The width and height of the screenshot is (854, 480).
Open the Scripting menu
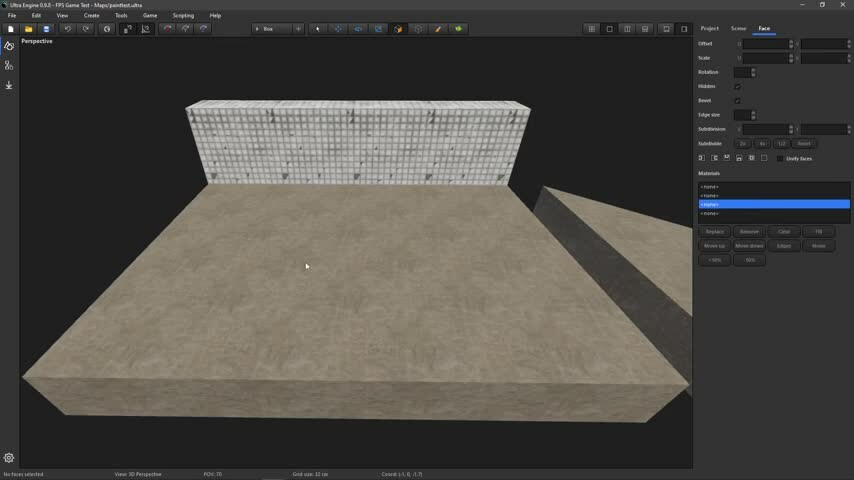(x=183, y=16)
